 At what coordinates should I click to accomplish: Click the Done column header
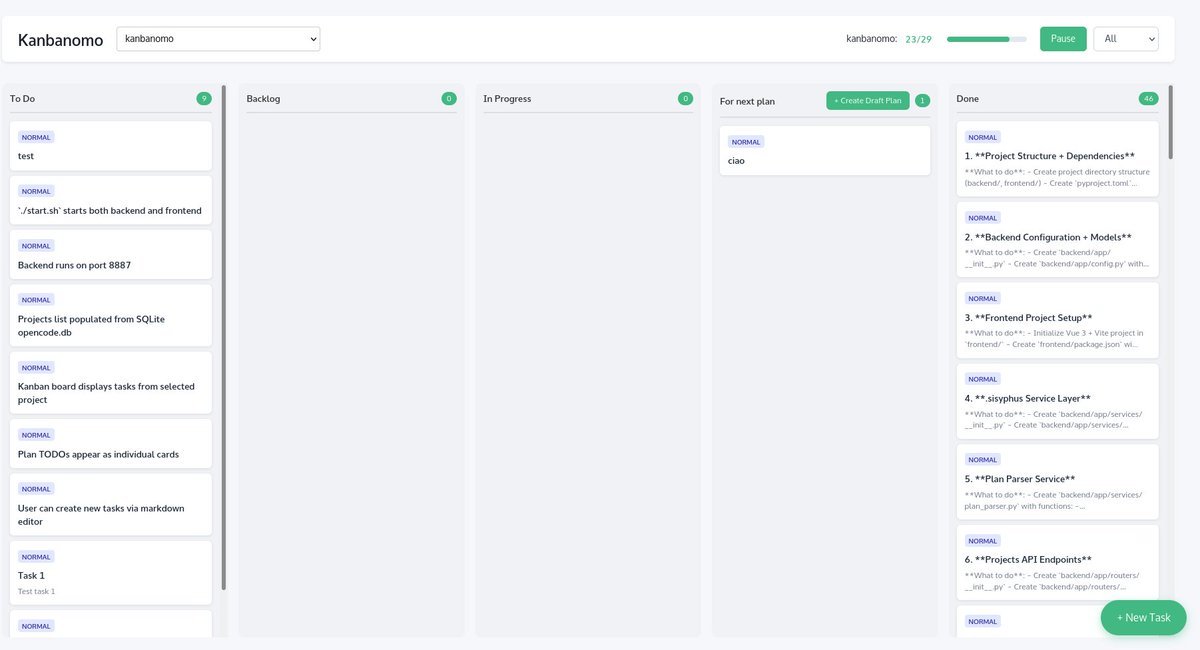[968, 99]
